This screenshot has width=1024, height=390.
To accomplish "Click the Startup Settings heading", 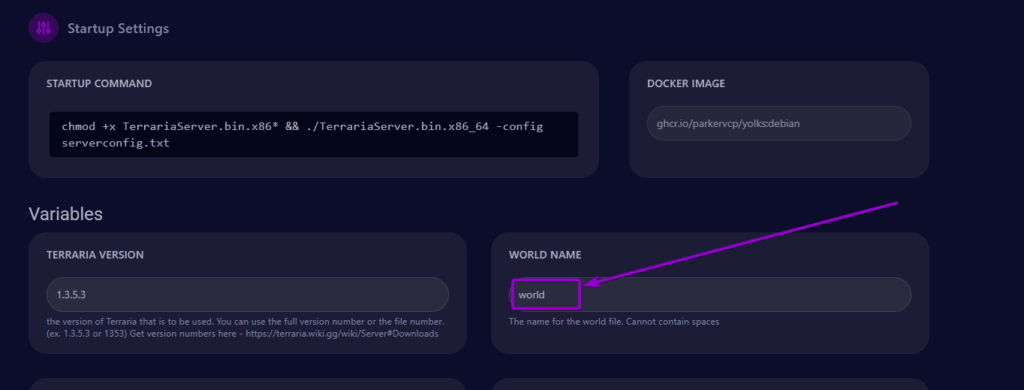I will [x=118, y=29].
